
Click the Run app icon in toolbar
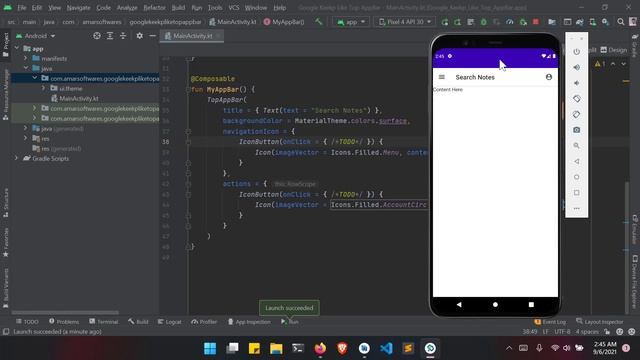444,22
